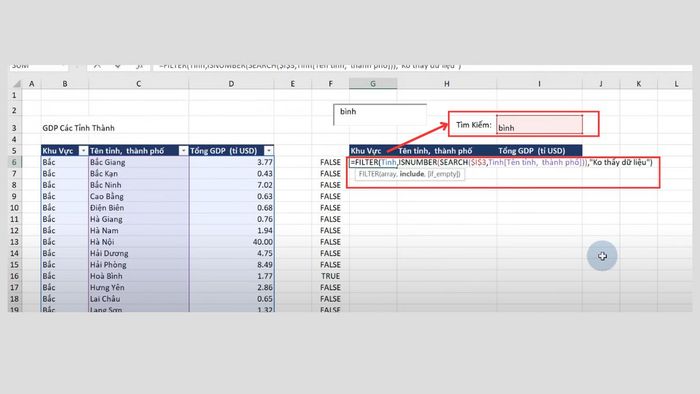Screen dimensions: 700x394
Task: Click the Hải Phòng cell
Action: [x=138, y=265]
